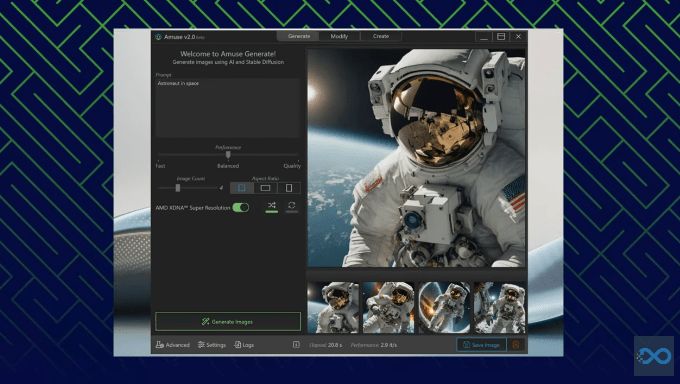
Task: Switch to the Generate tab
Action: (x=298, y=36)
